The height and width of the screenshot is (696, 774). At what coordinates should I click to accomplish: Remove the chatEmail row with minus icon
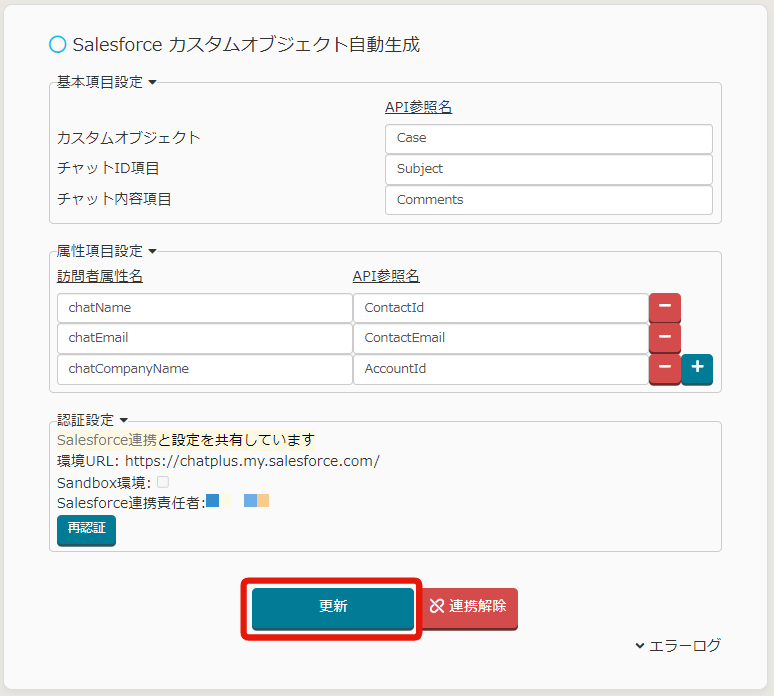coord(664,338)
